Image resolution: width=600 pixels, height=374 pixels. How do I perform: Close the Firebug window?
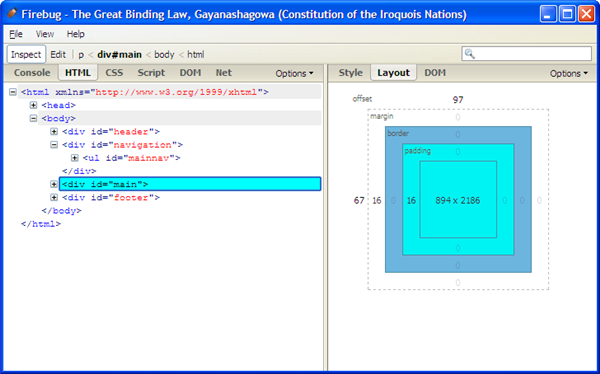pos(586,14)
